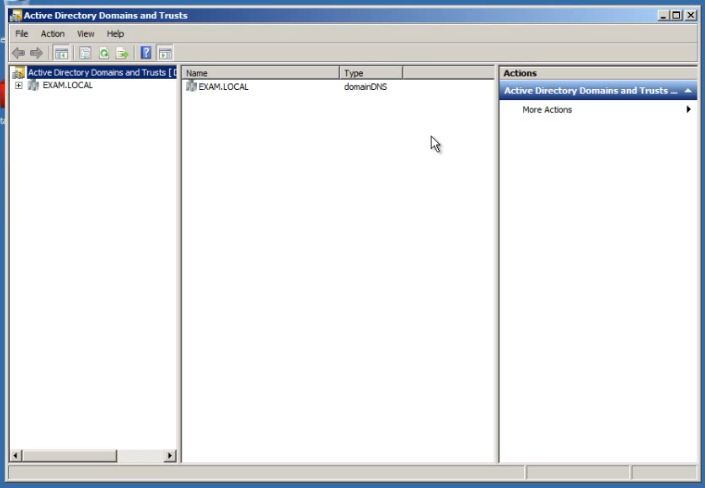Maximize the Domains and Trusts window
Viewport: 705px width, 488px height.
[676, 16]
